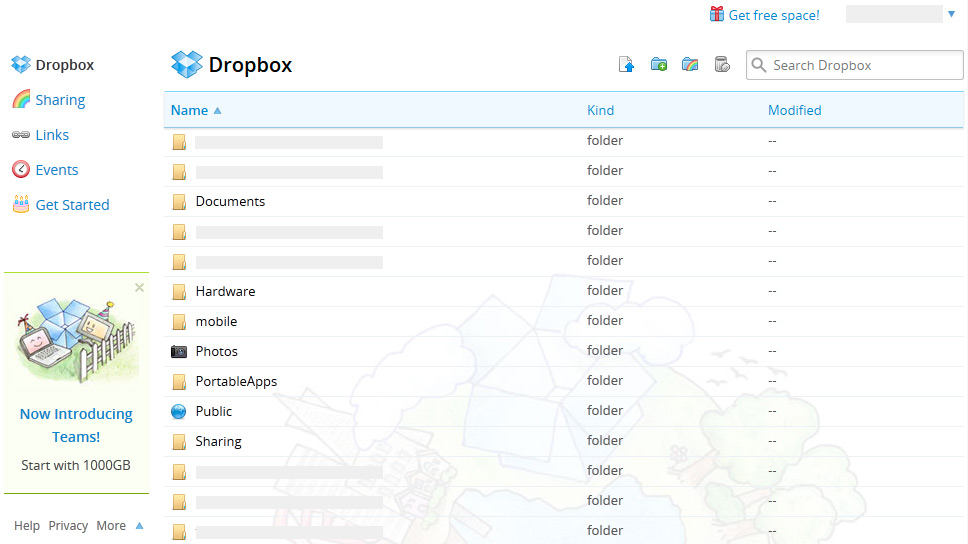Click the Name column sort arrow

217,111
